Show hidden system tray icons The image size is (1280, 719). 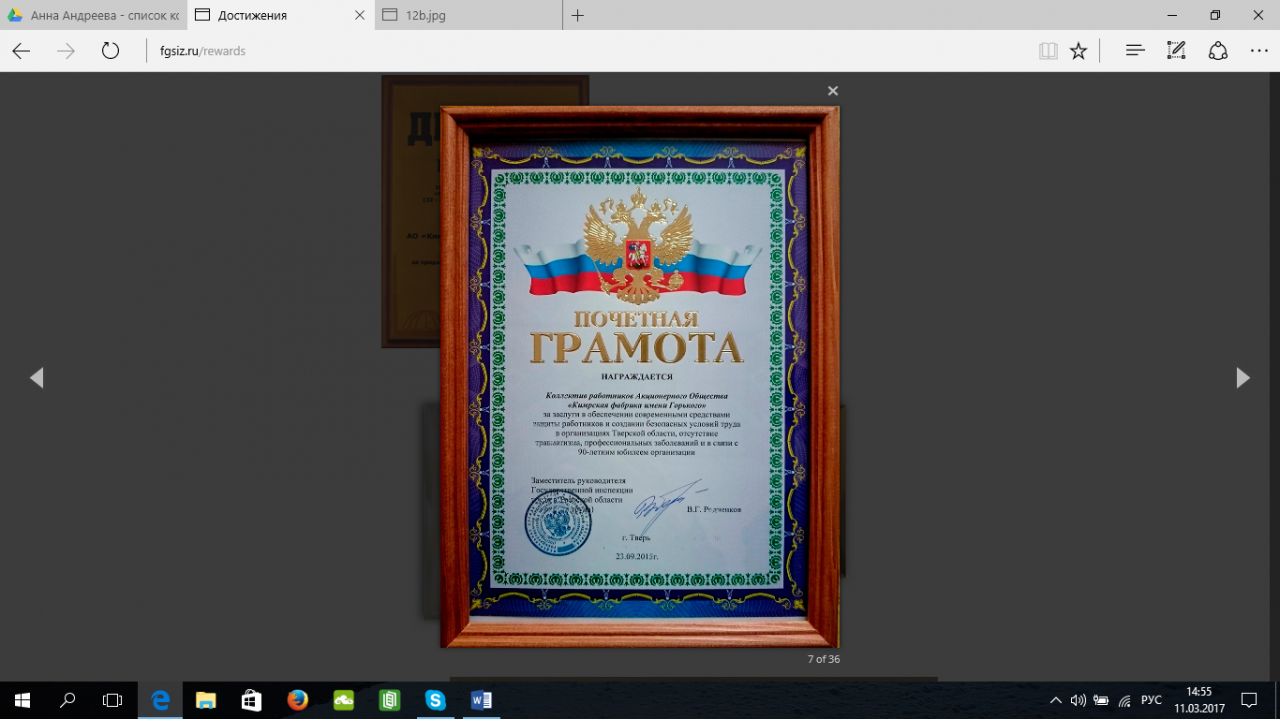point(1056,700)
